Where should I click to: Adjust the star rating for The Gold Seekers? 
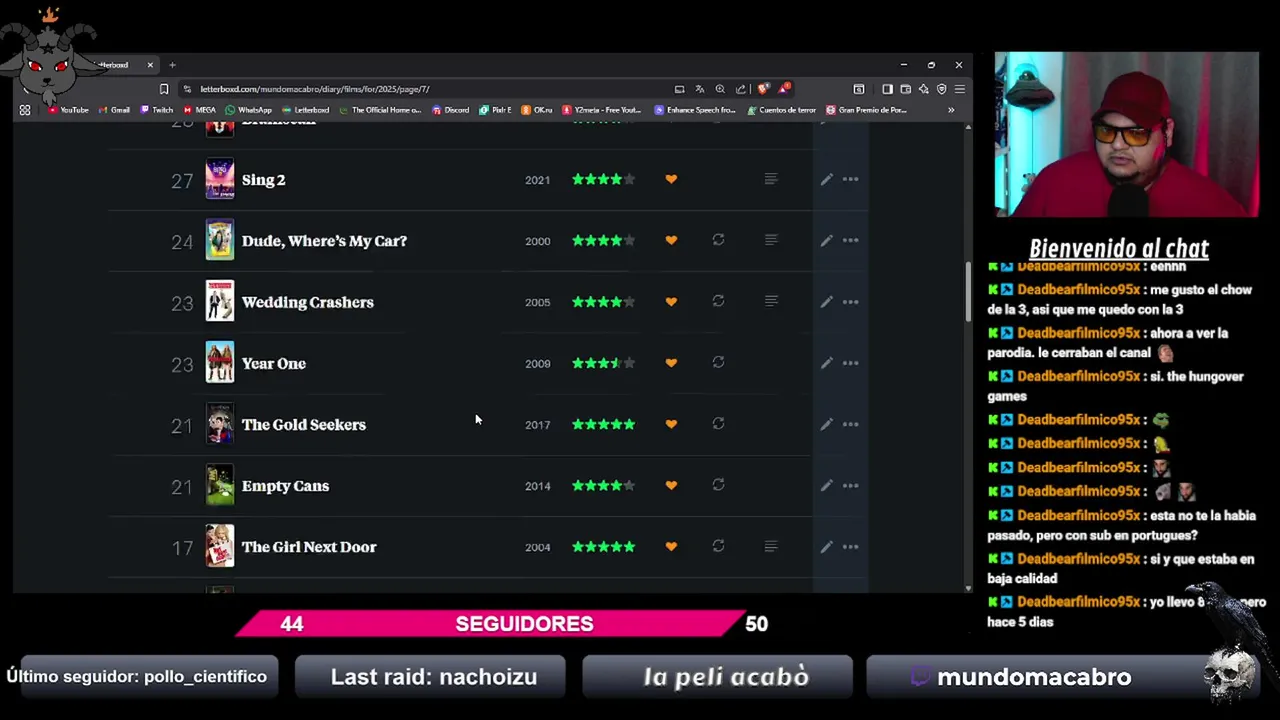(603, 424)
